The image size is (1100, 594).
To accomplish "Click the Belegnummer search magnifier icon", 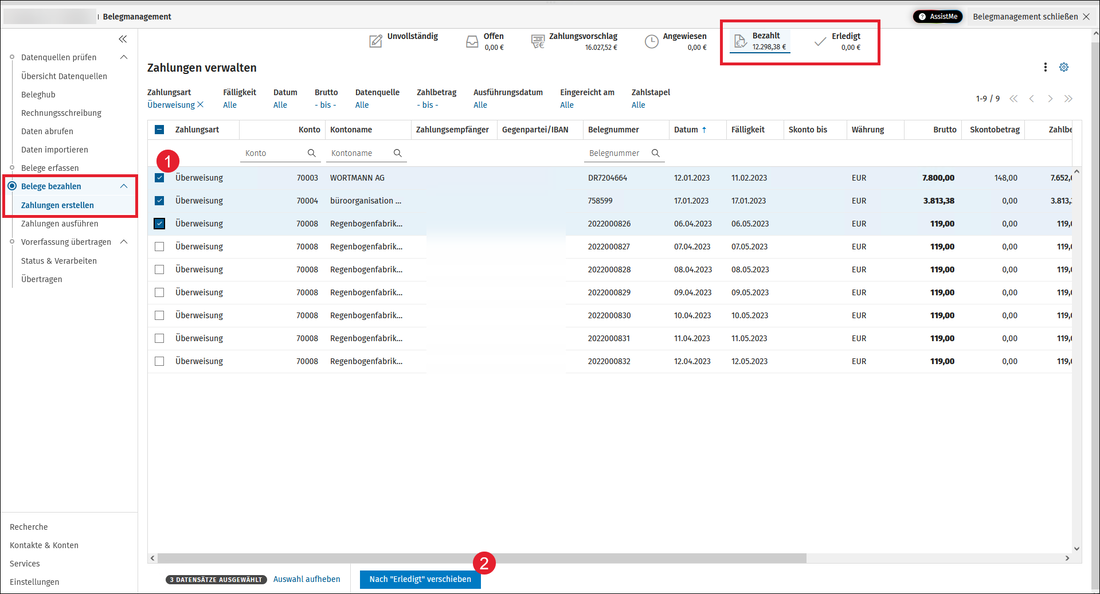I will [655, 153].
